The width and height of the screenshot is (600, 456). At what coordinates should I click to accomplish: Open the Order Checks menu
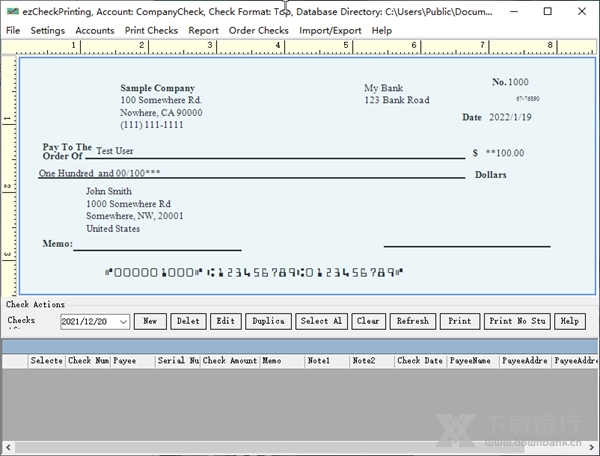(258, 30)
